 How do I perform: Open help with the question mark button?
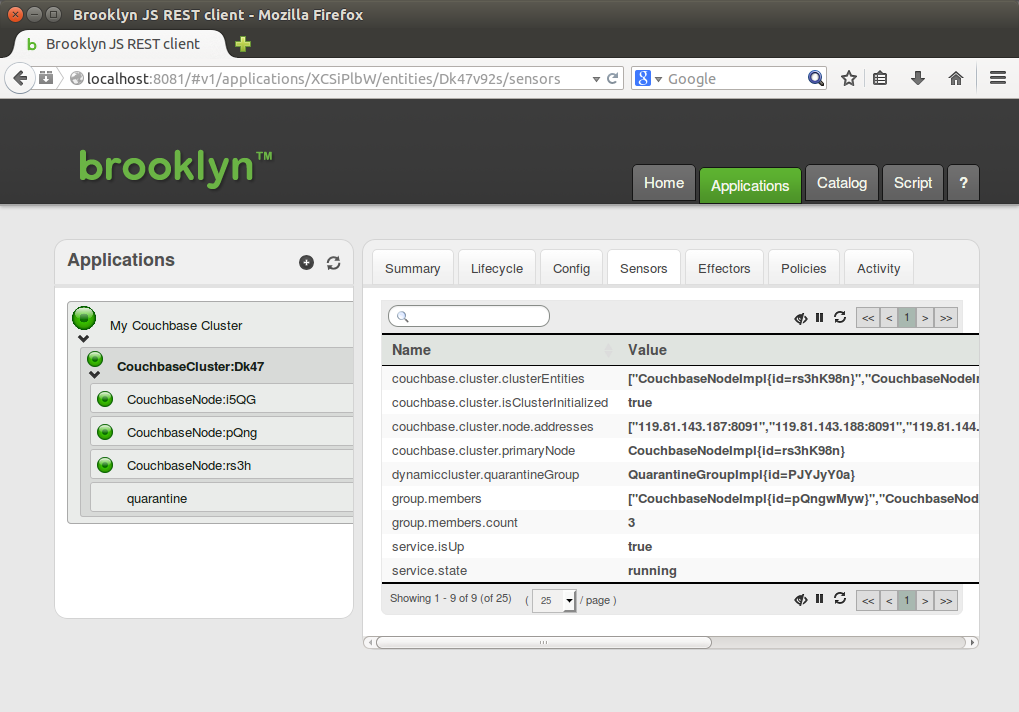963,183
